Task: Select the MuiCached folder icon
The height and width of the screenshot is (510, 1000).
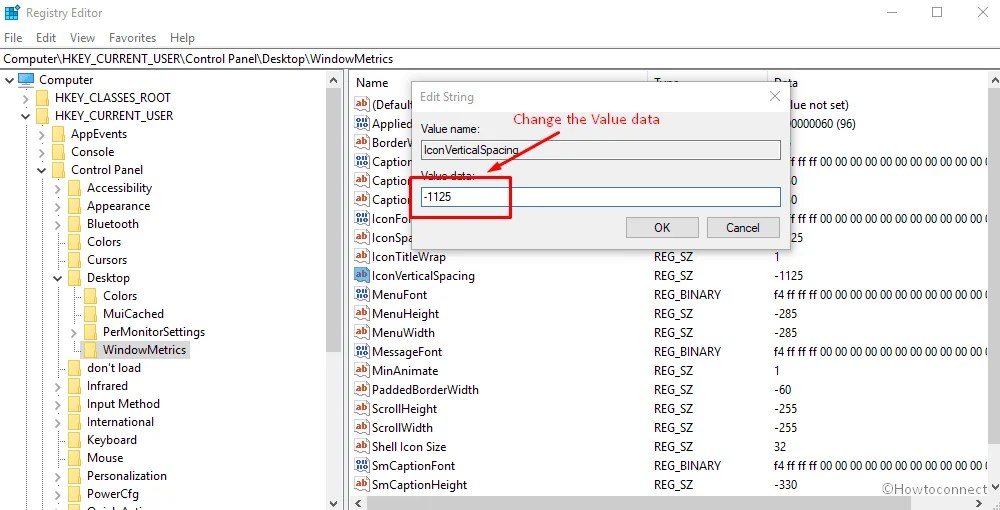Action: [x=91, y=314]
